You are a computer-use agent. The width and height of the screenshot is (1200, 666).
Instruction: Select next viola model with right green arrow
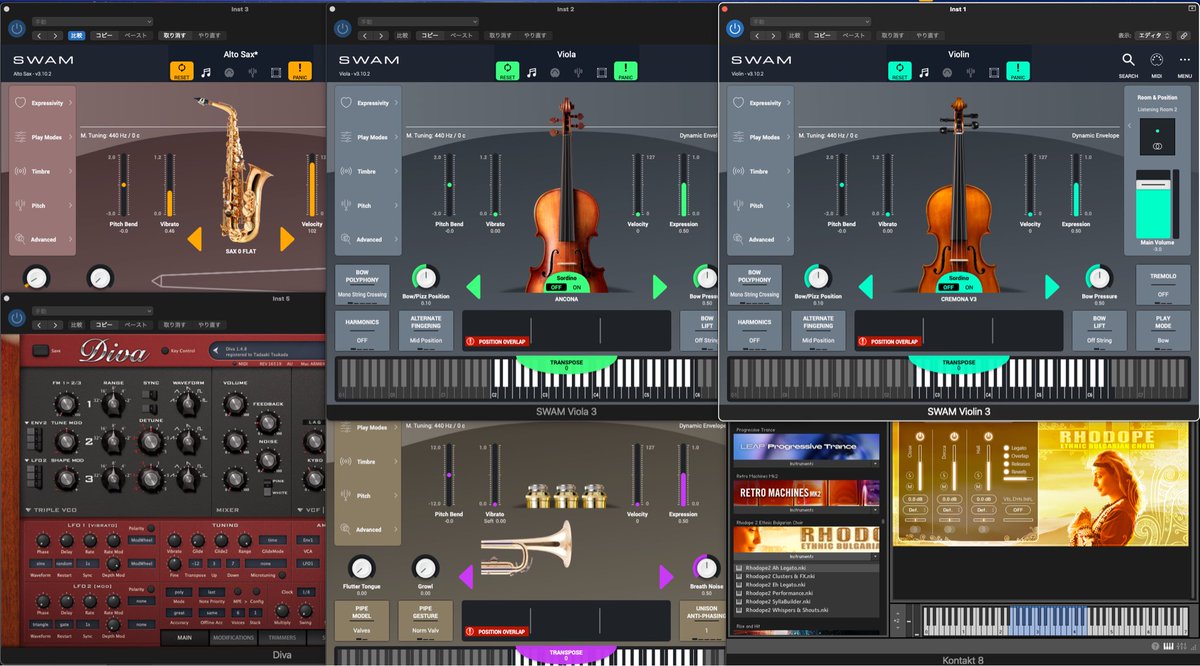pos(659,287)
